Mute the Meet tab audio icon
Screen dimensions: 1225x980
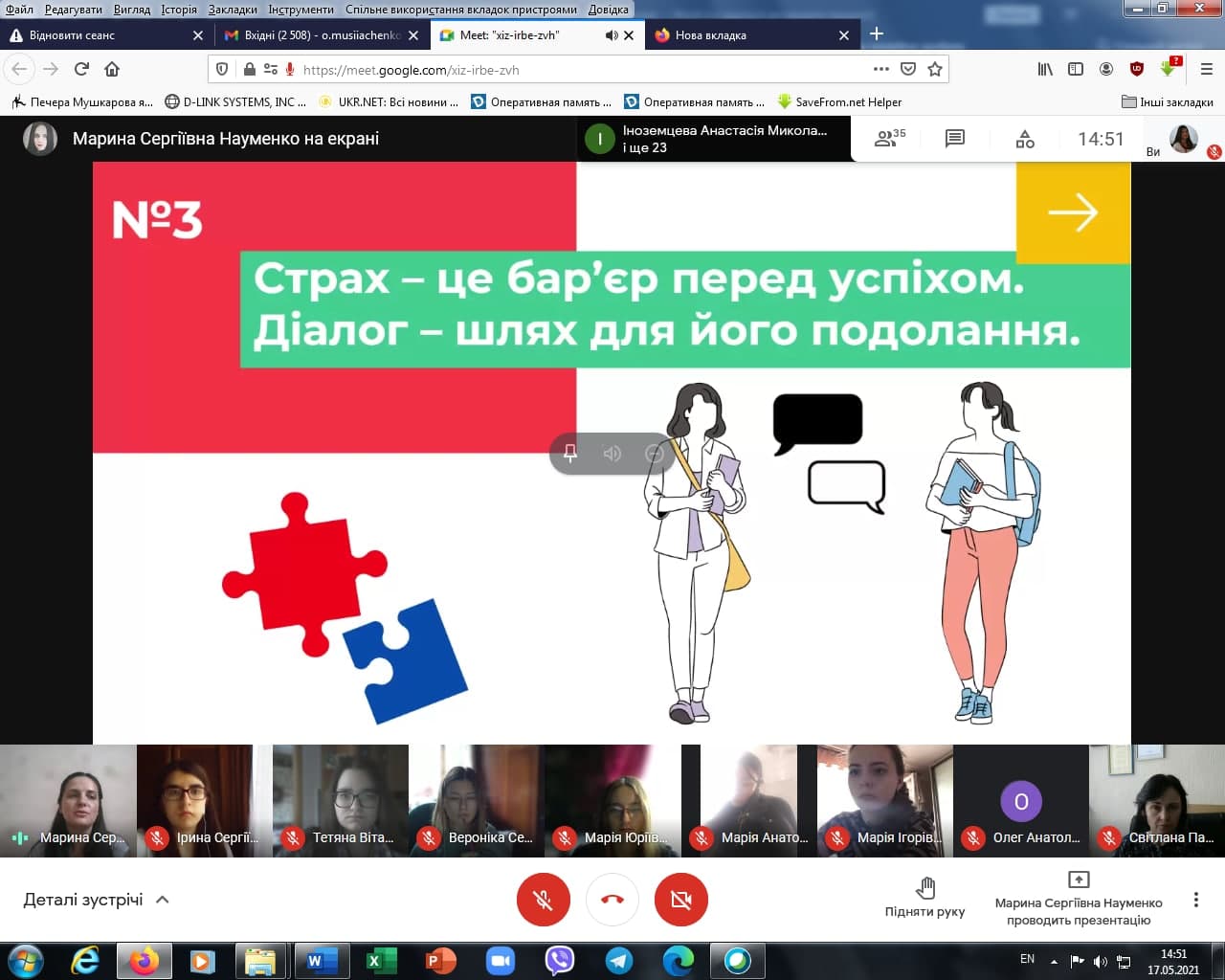tap(611, 35)
